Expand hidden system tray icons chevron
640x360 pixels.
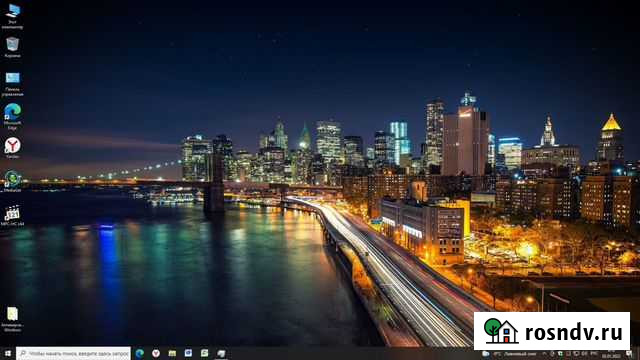[x=544, y=354]
